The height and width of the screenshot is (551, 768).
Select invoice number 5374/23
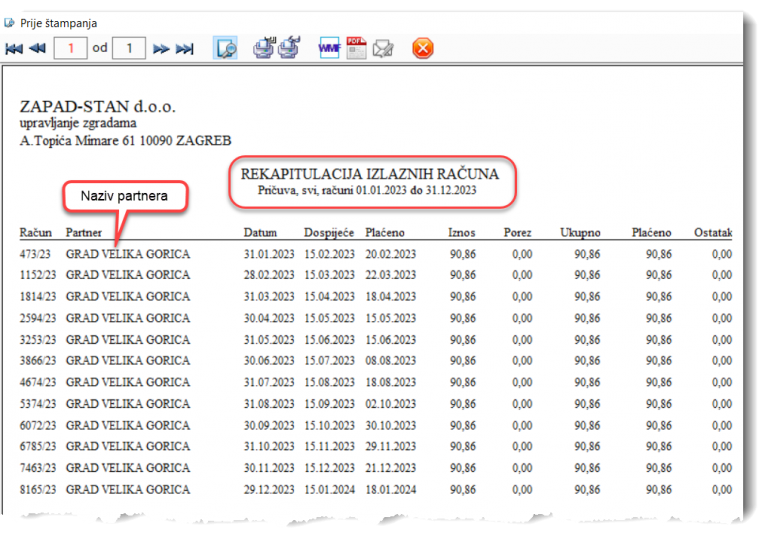point(38,404)
